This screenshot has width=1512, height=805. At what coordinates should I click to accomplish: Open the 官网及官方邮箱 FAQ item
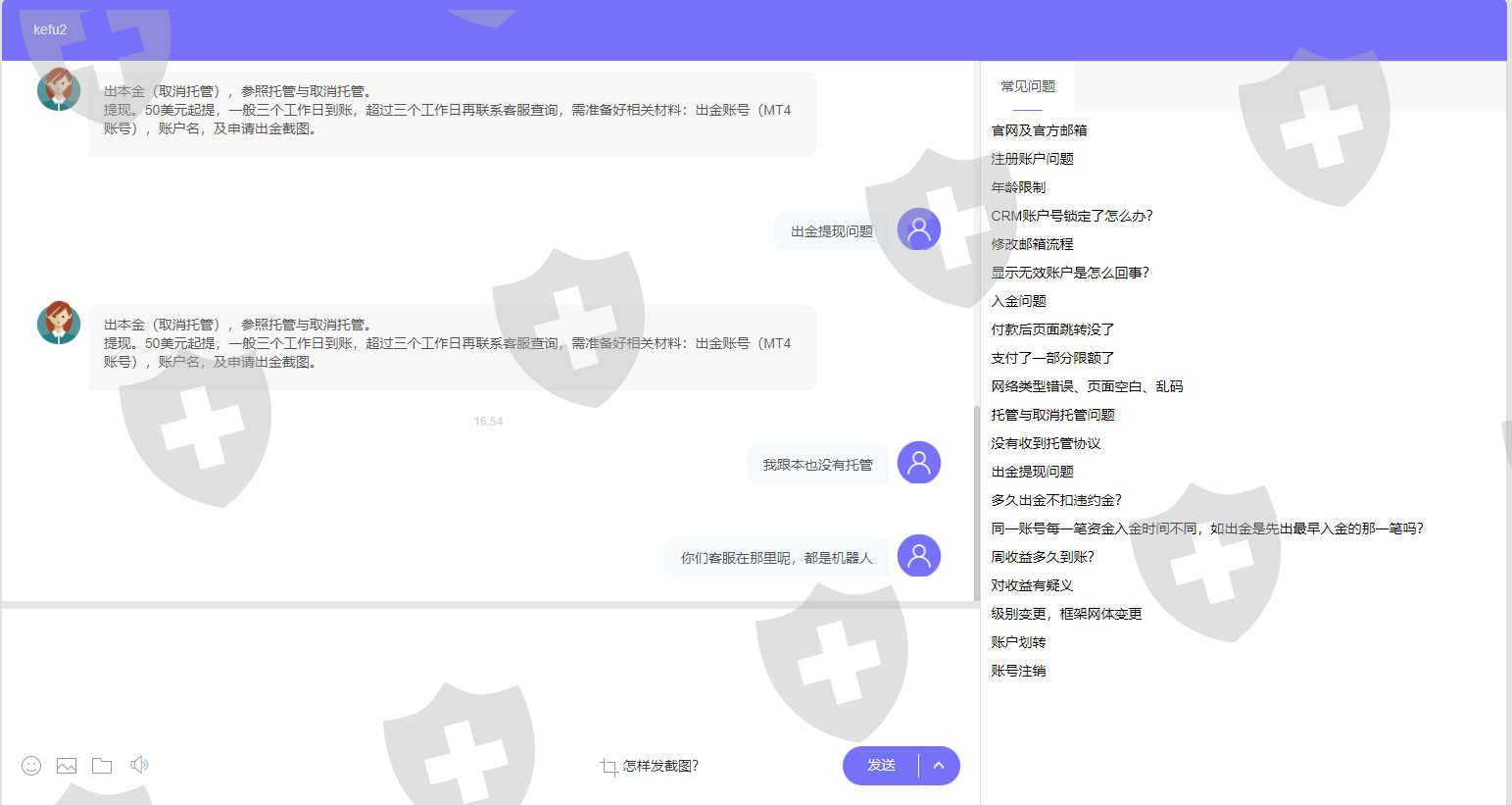click(1039, 130)
